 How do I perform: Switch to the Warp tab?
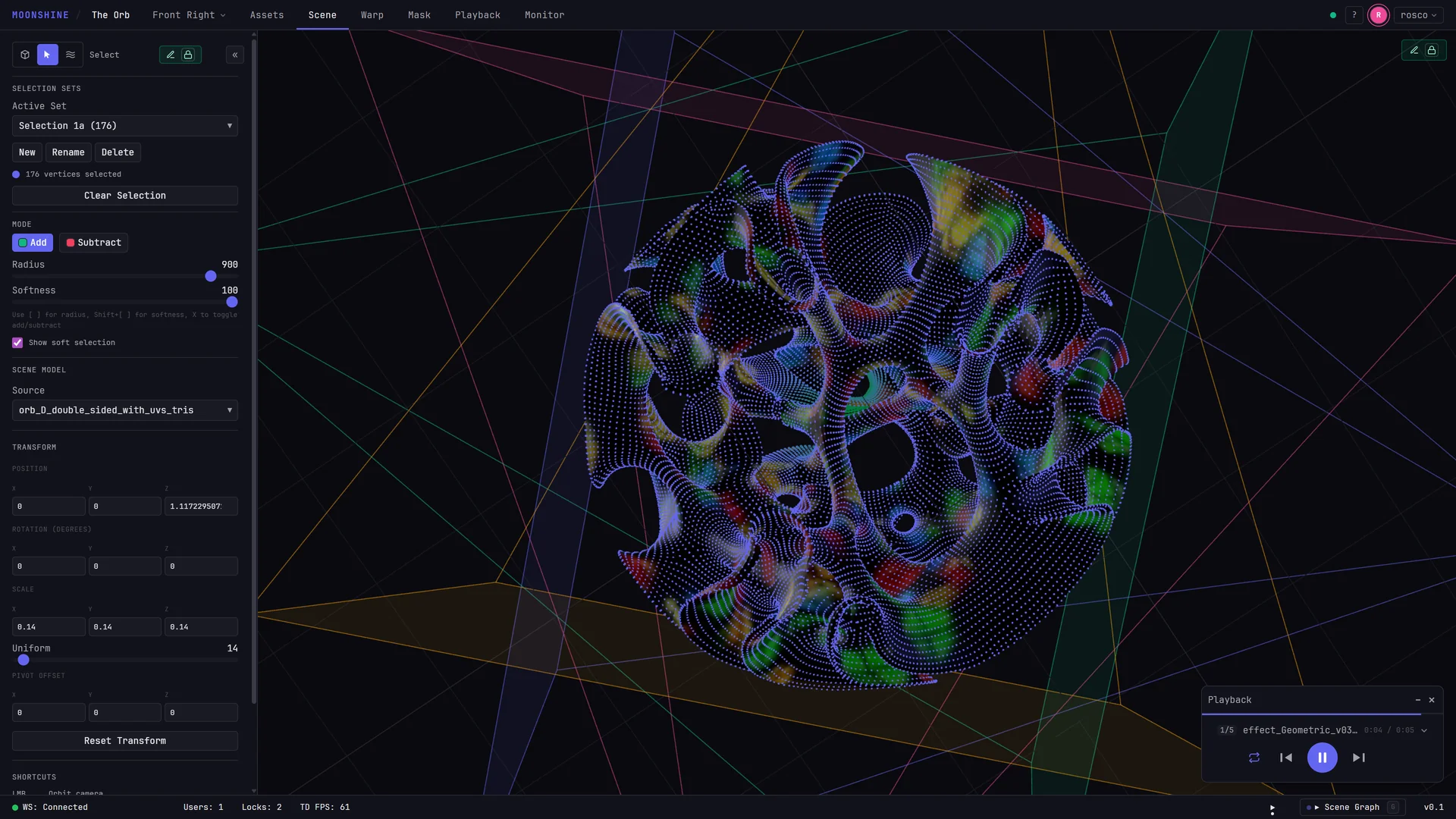[x=372, y=15]
